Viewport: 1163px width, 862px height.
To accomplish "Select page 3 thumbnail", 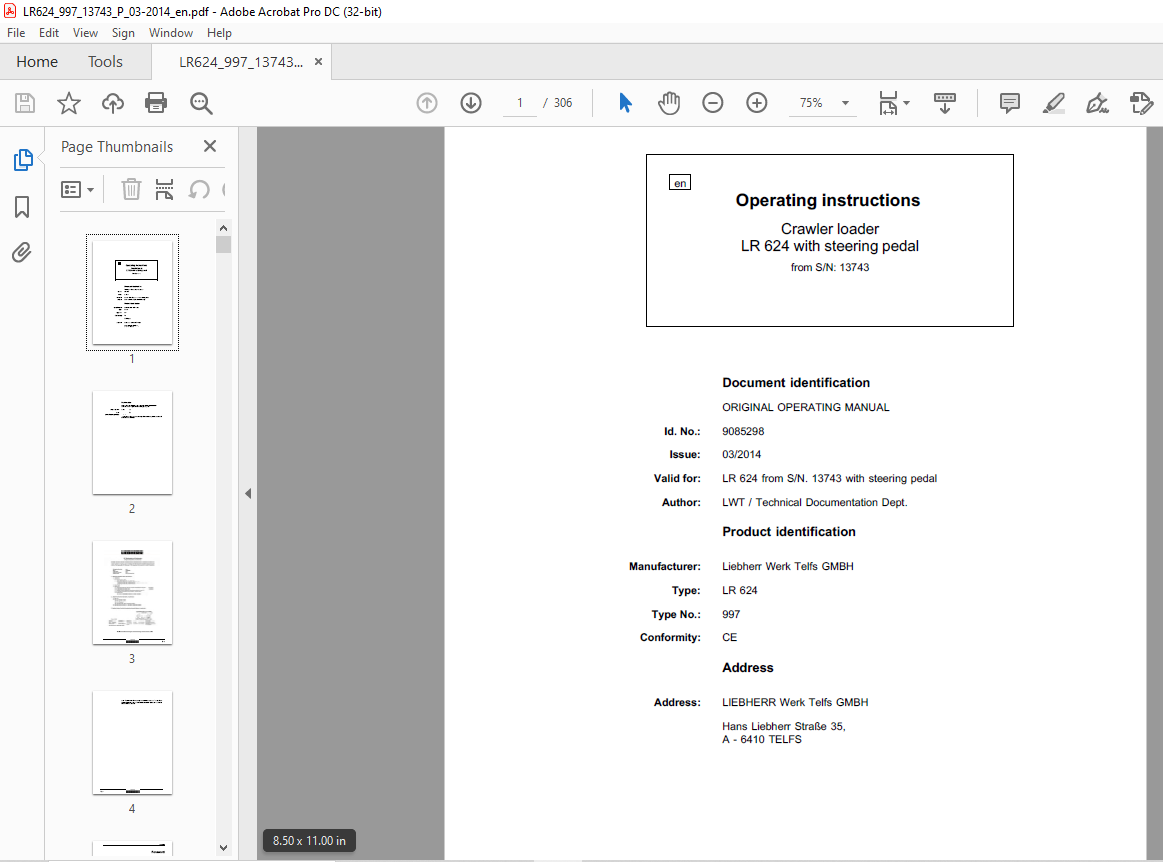I will (133, 593).
